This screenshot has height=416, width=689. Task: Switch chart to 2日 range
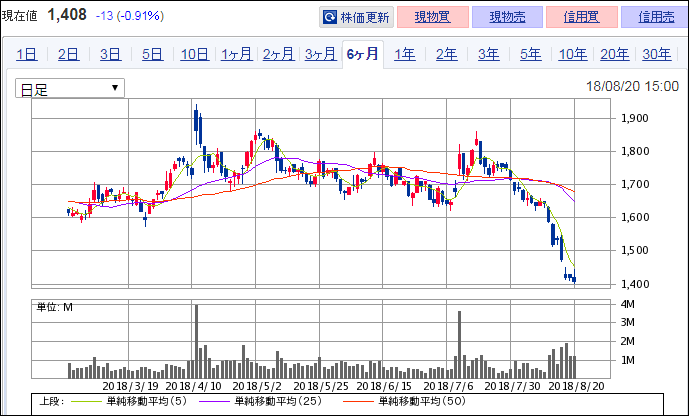pos(69,54)
